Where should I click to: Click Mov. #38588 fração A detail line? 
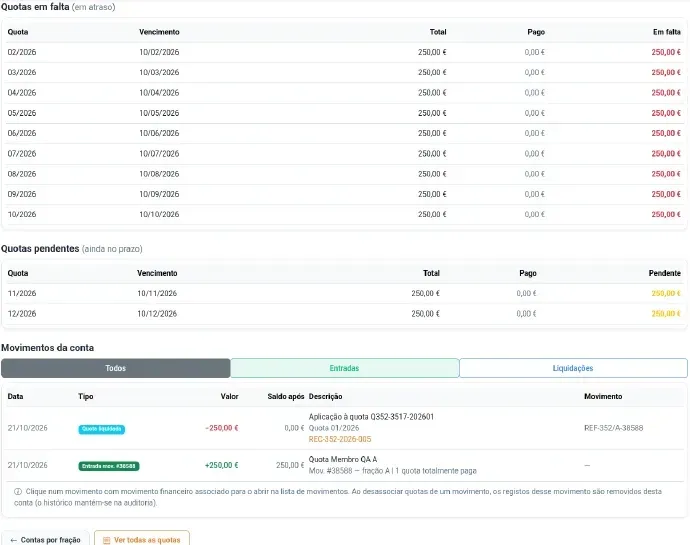(393, 471)
